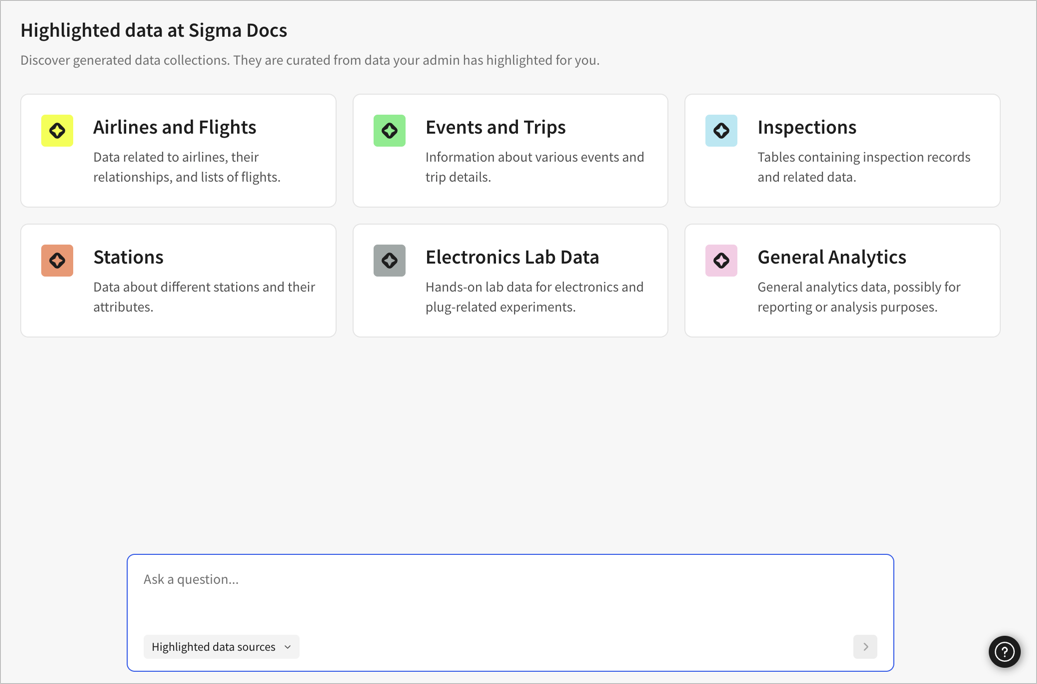The height and width of the screenshot is (684, 1037).
Task: Click the submit arrow to send the question
Action: [864, 647]
